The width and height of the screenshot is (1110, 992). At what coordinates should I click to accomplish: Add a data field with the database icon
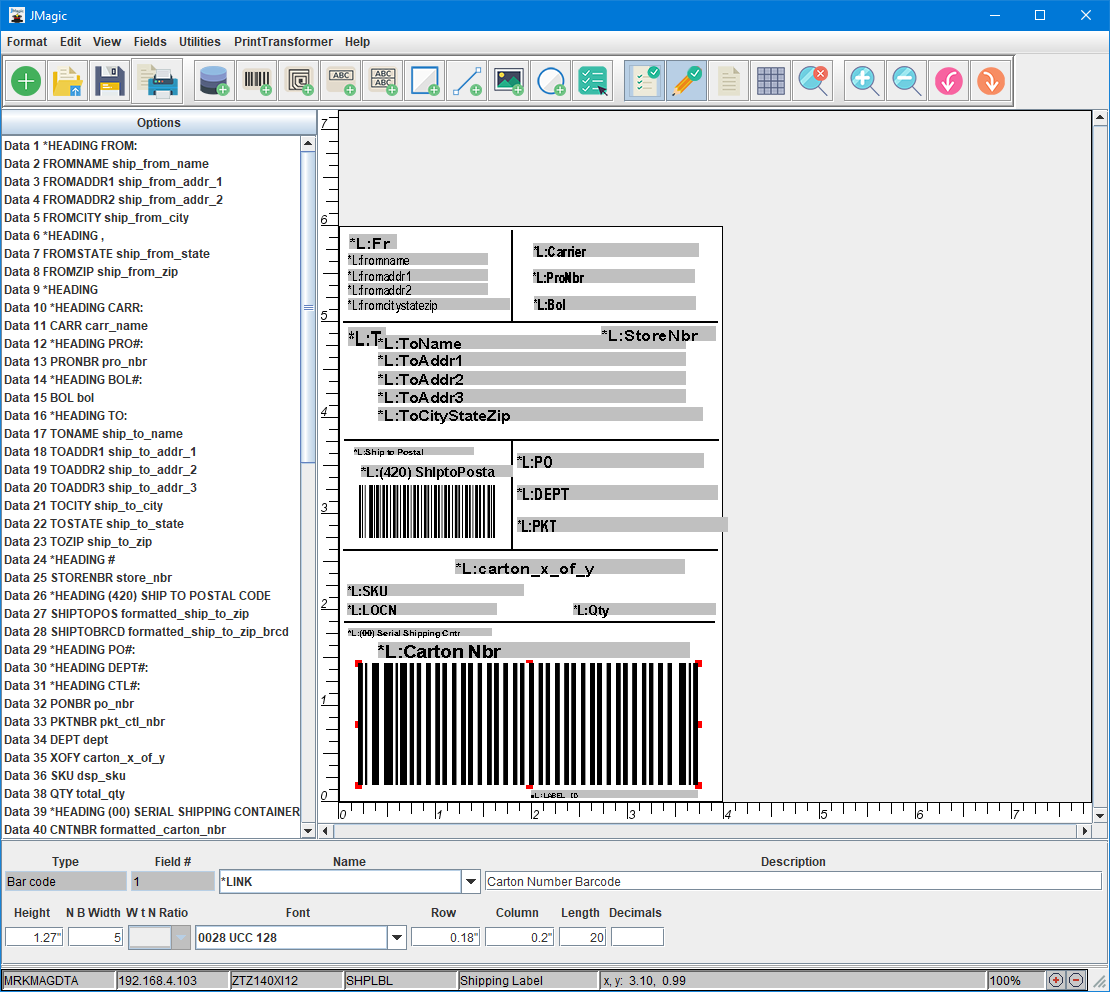(214, 81)
